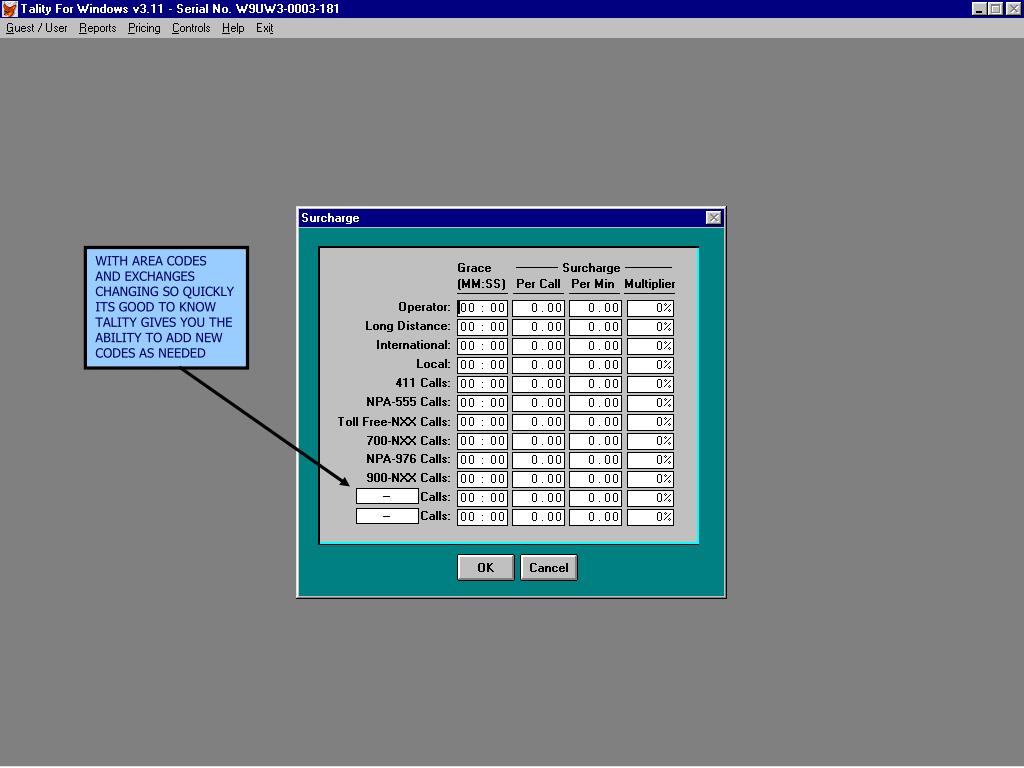
Task: Click 900-NXX Calls Per Min field
Action: click(595, 479)
